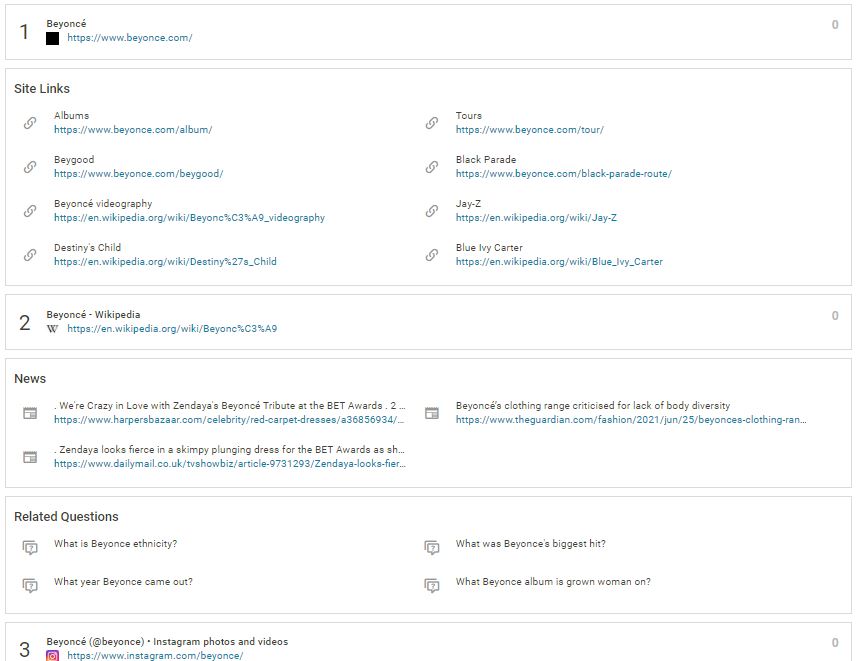Open the harpersbazaar.com news link
Image resolution: width=856 pixels, height=661 pixels.
click(230, 420)
